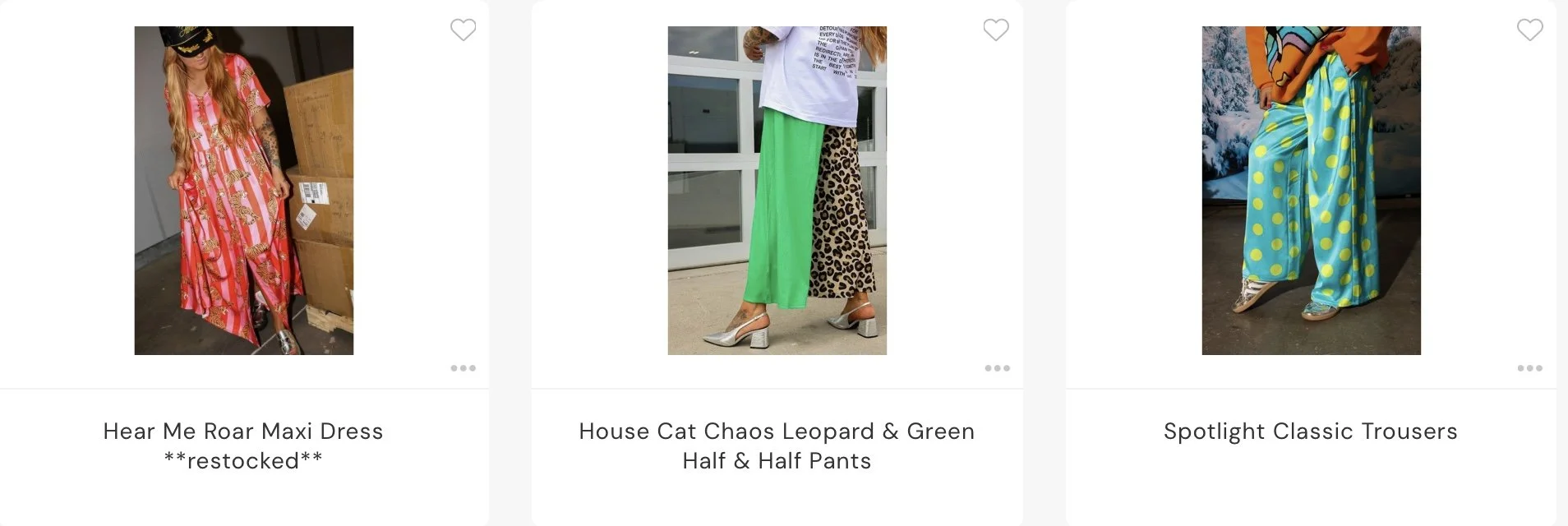Open the polka dot trousers product image
Image resolution: width=1568 pixels, height=526 pixels.
[x=1311, y=191]
